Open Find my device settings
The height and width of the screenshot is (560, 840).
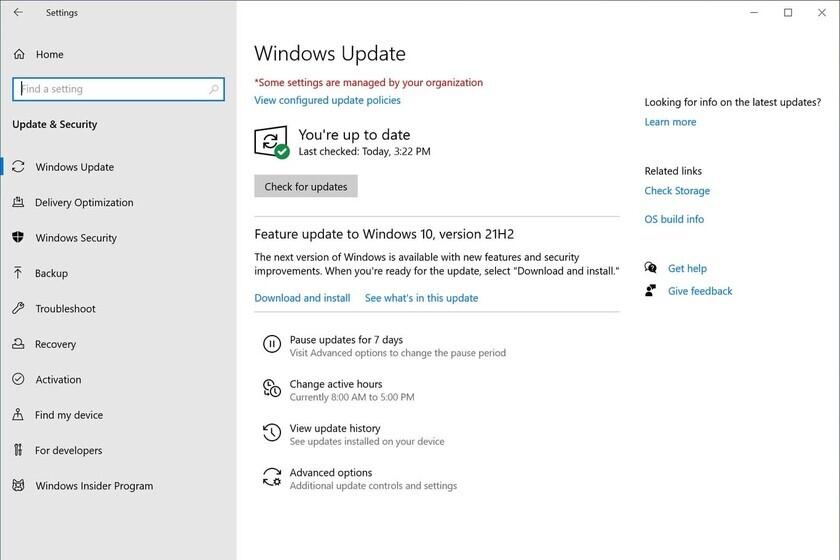coord(69,414)
